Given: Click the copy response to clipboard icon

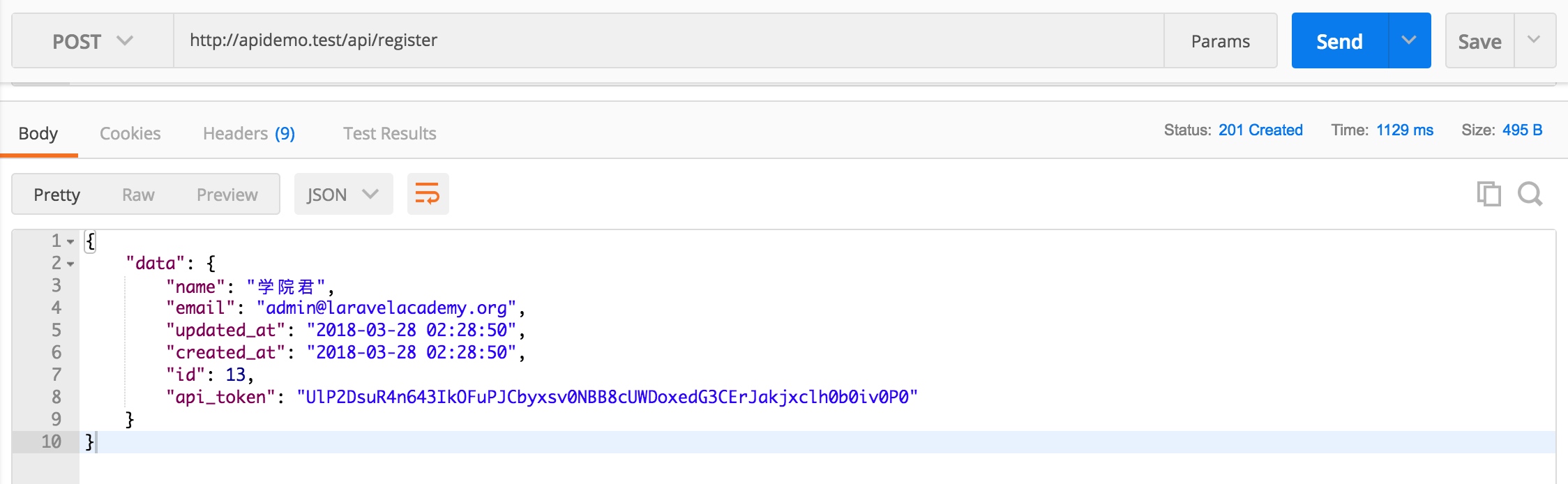Looking at the screenshot, I should pyautogui.click(x=1488, y=194).
